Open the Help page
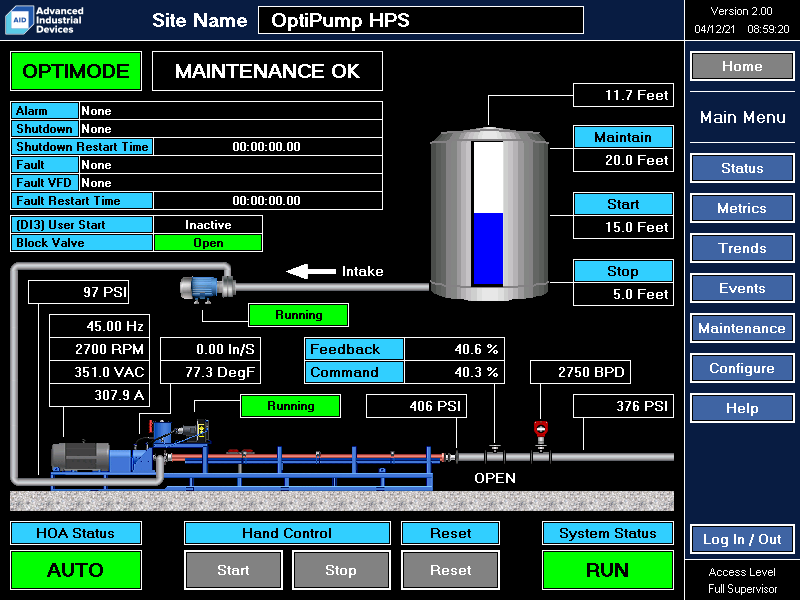This screenshot has height=600, width=800. 742,408
